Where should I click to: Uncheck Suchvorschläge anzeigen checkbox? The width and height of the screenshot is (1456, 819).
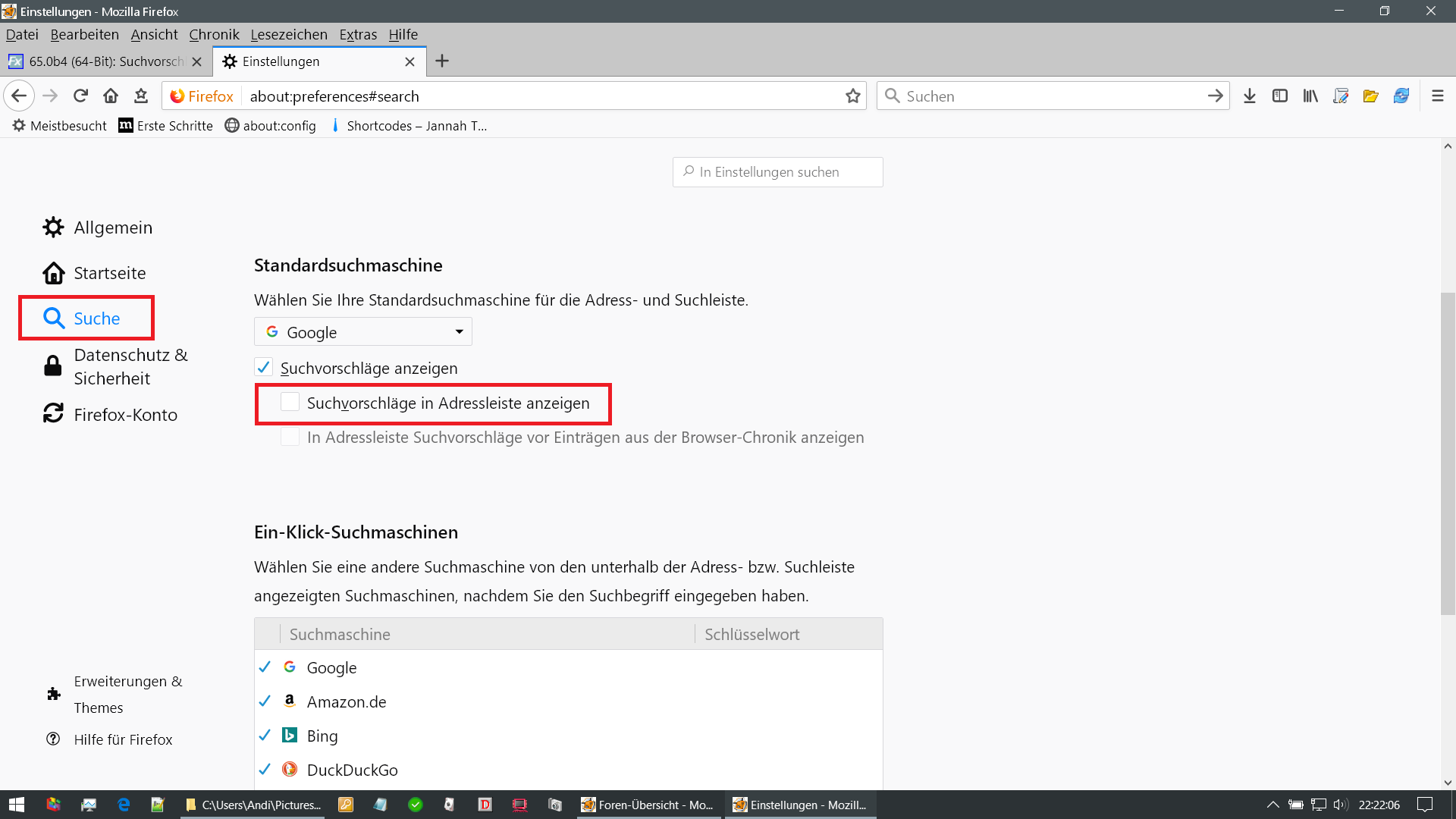(x=263, y=368)
